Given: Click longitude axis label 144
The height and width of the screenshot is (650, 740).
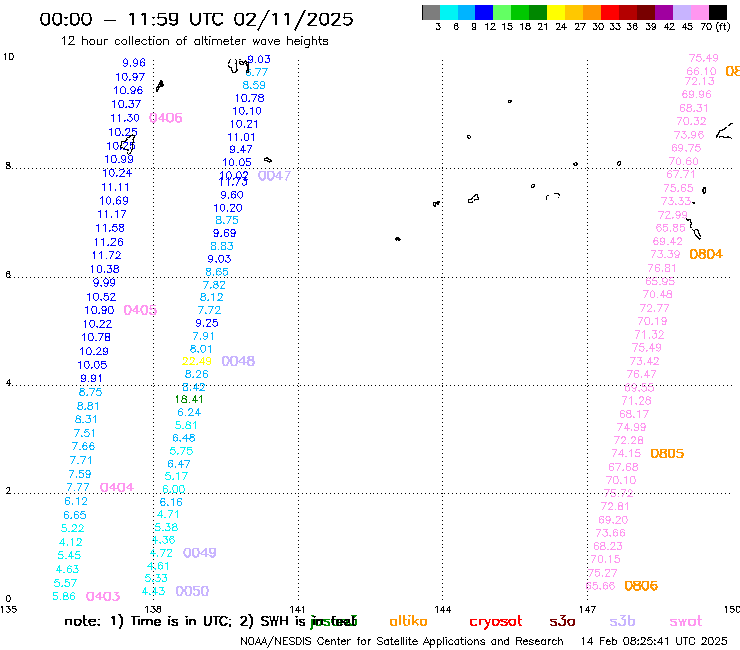Looking at the screenshot, I should click(443, 609).
